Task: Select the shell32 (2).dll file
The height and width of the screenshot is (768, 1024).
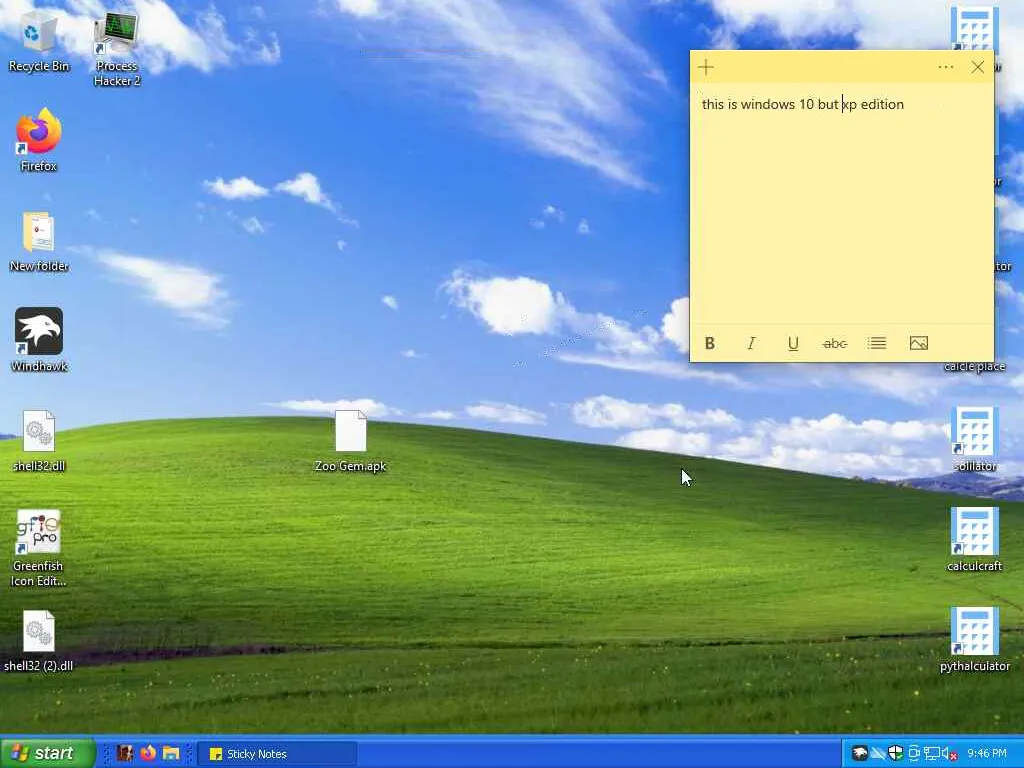Action: pos(39,641)
